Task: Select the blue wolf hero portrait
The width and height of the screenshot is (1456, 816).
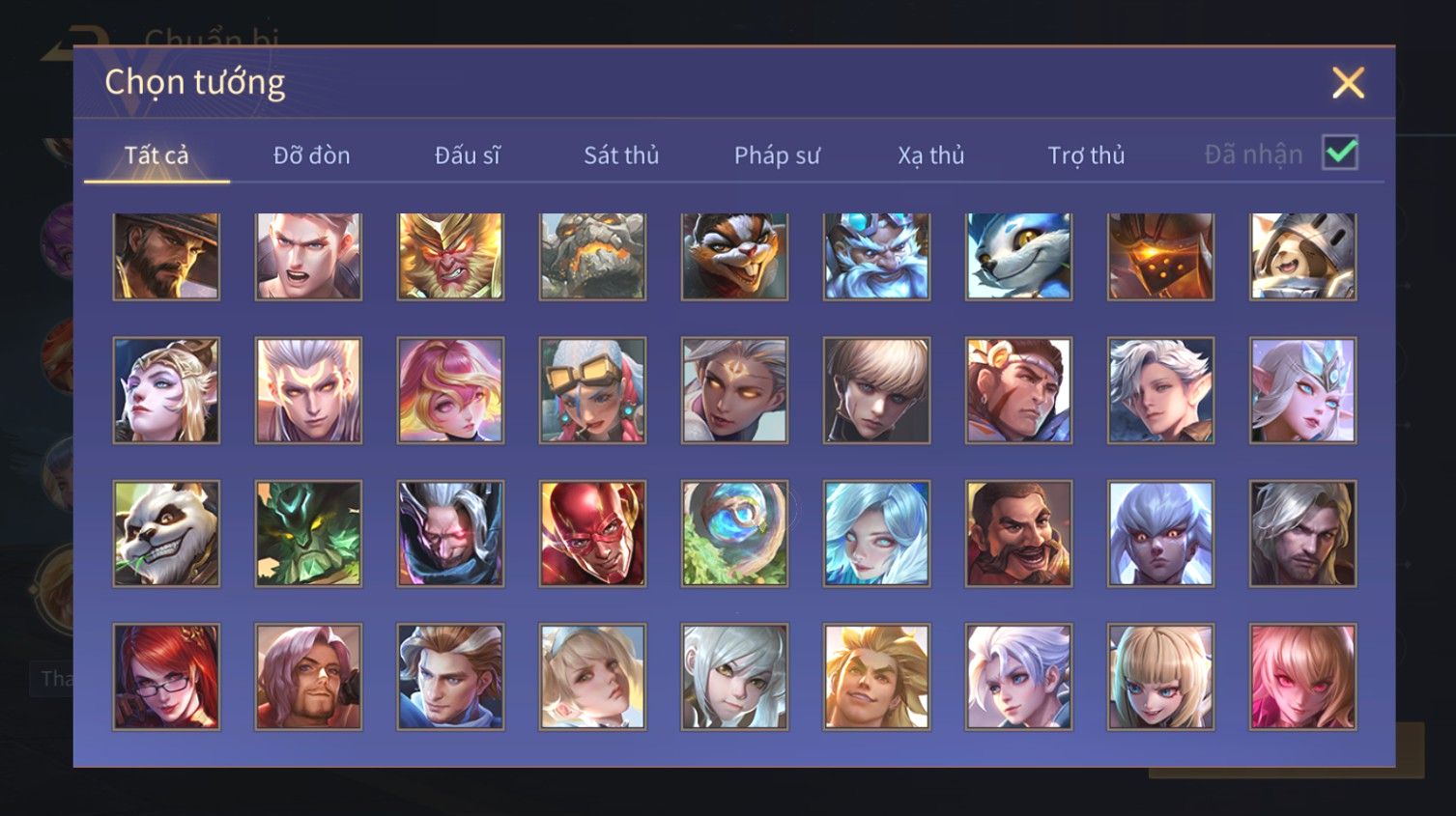Action: pyautogui.click(x=1018, y=256)
